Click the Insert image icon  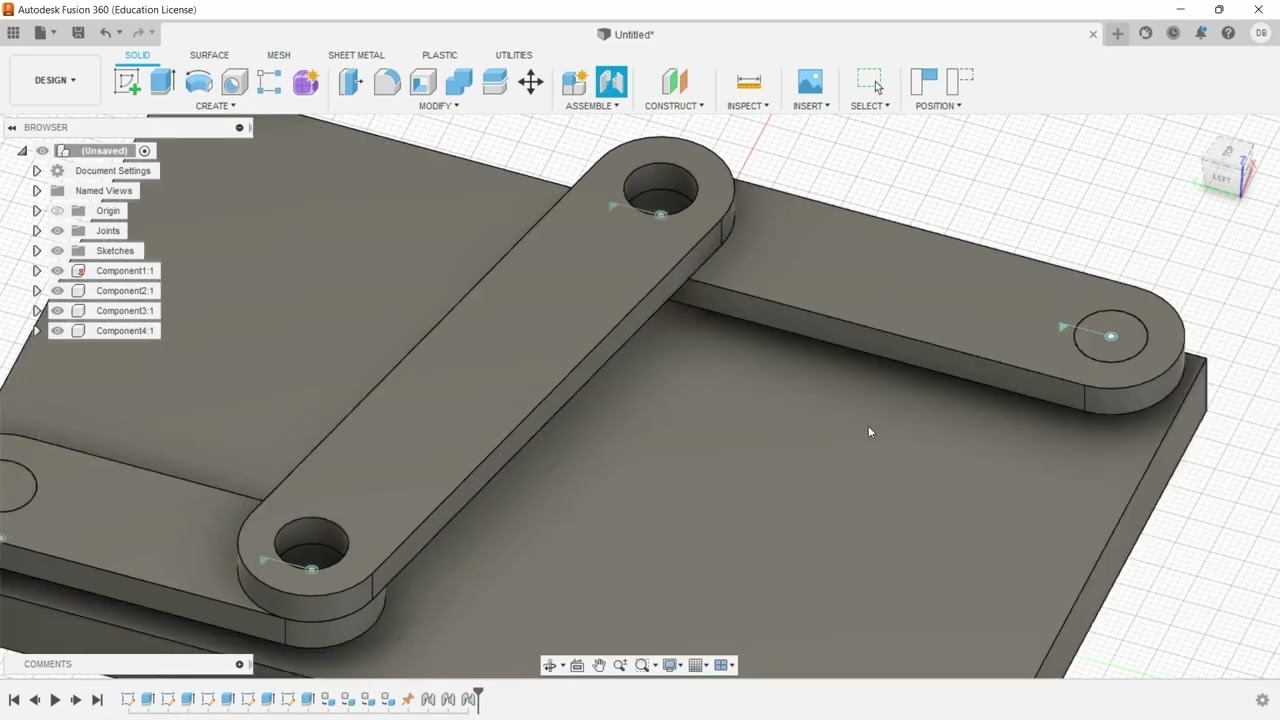tap(810, 82)
